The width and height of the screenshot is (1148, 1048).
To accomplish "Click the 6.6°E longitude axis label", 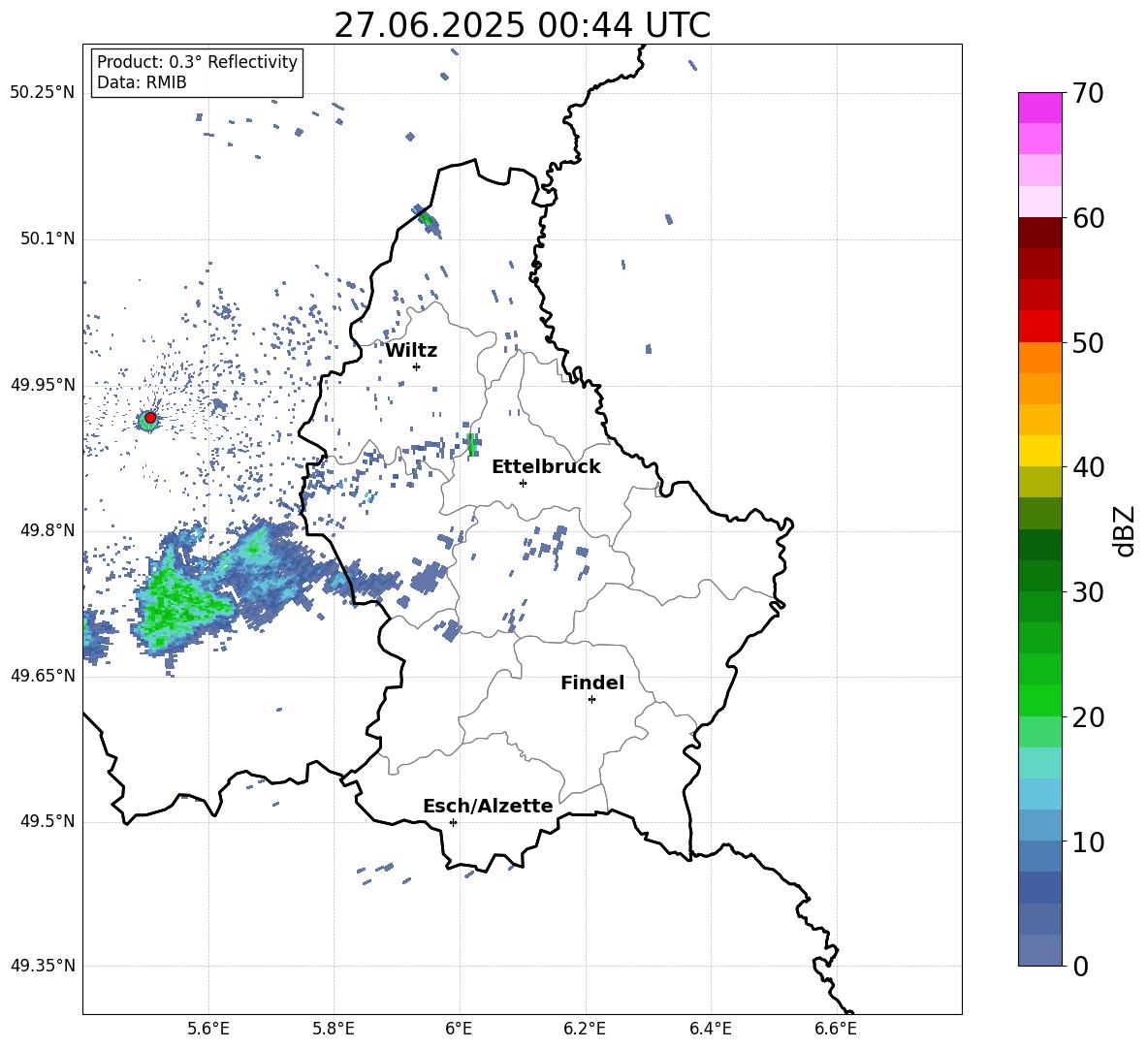I will pyautogui.click(x=836, y=1029).
